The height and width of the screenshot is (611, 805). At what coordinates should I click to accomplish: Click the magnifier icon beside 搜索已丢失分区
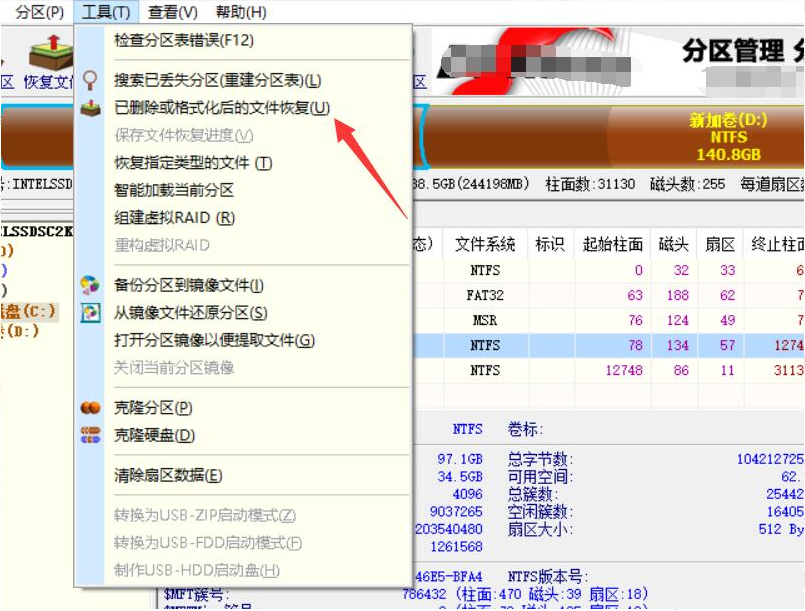[90, 80]
